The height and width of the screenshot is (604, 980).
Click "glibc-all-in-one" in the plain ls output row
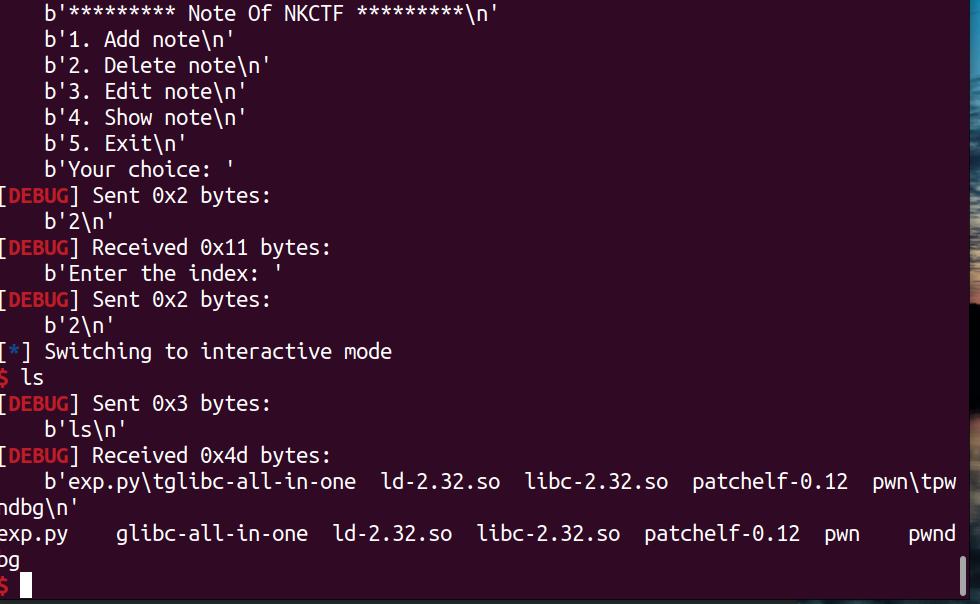click(x=211, y=534)
